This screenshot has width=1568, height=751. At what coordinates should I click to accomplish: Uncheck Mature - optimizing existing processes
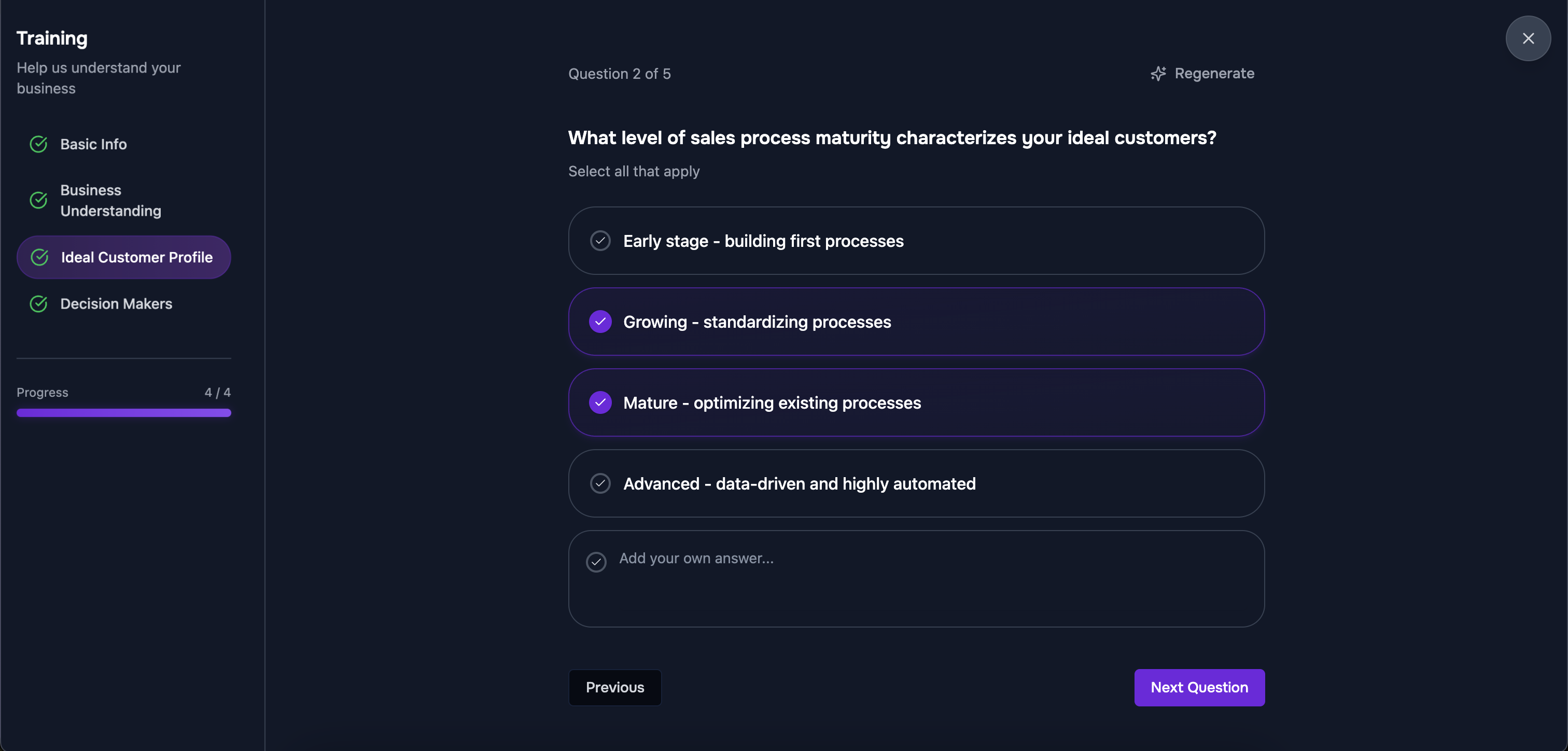600,402
